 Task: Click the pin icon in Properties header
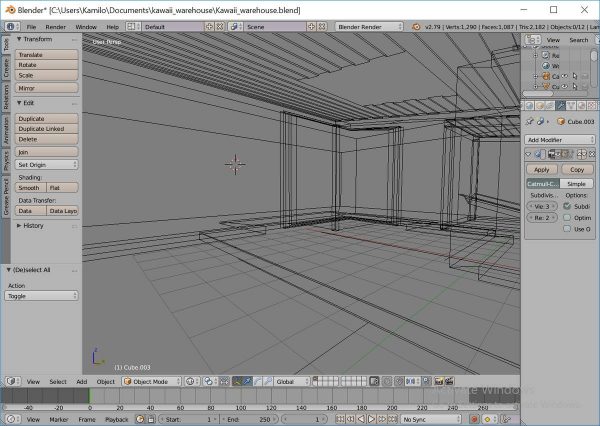pos(530,122)
